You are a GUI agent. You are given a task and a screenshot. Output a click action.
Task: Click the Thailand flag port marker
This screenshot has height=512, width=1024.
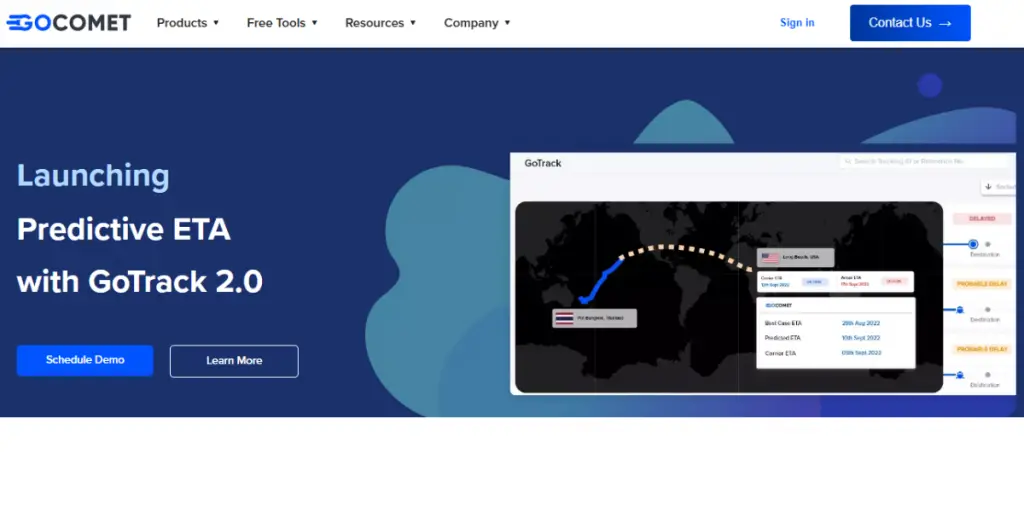(x=565, y=318)
